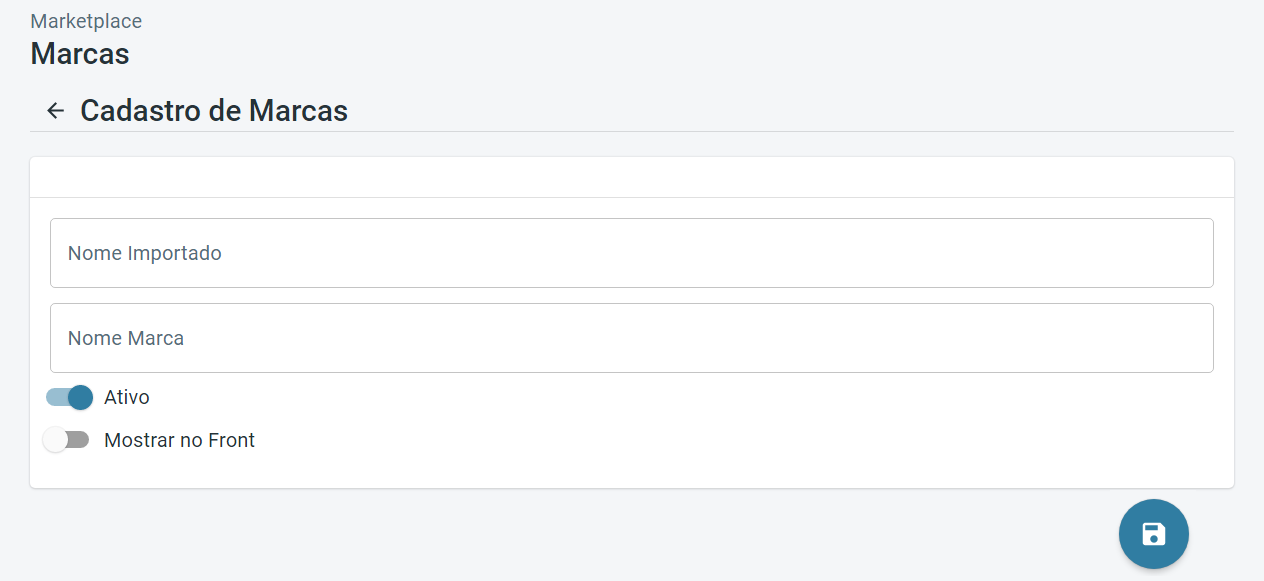Image resolution: width=1264 pixels, height=581 pixels.
Task: Focus the Nome Marca text field
Action: pyautogui.click(x=631, y=338)
